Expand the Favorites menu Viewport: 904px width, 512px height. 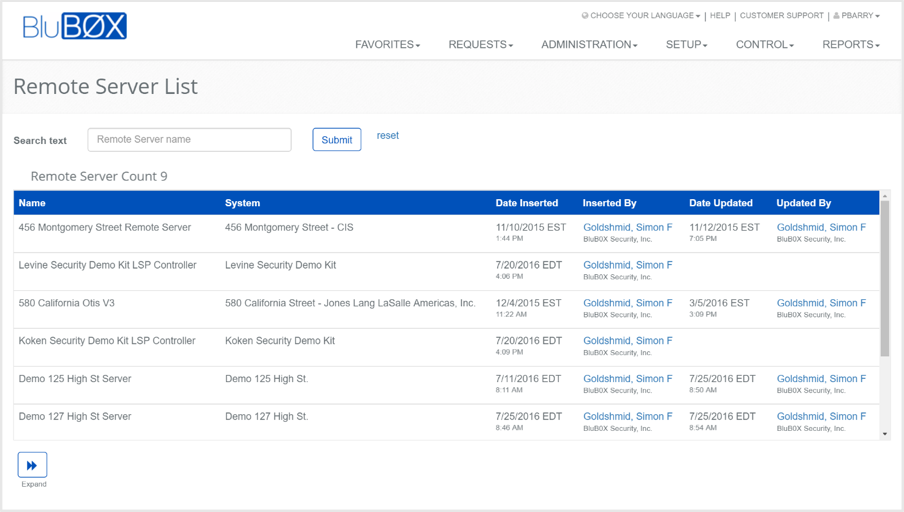[x=387, y=45]
